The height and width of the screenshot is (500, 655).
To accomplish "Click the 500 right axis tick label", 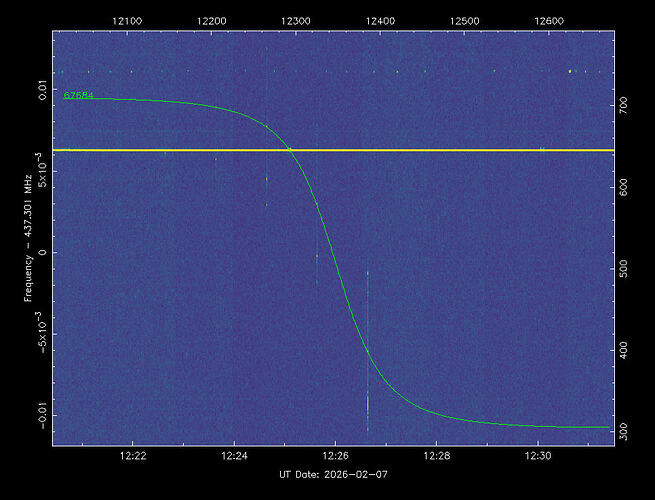I will 624,268.
